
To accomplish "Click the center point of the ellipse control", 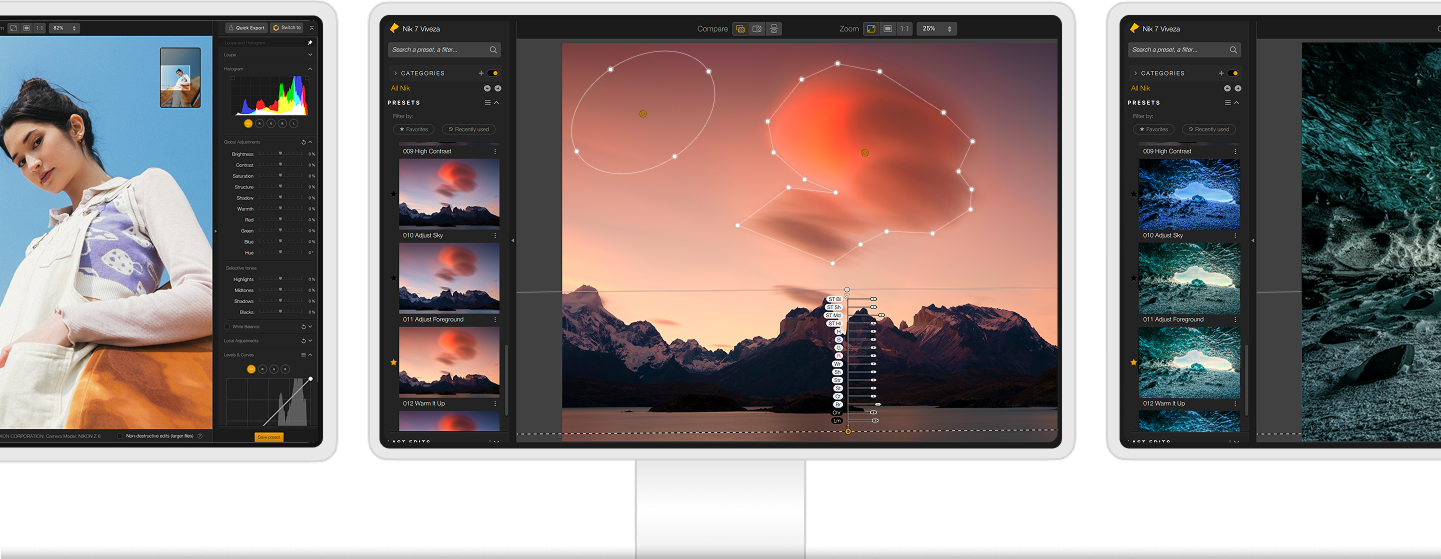I will point(643,114).
